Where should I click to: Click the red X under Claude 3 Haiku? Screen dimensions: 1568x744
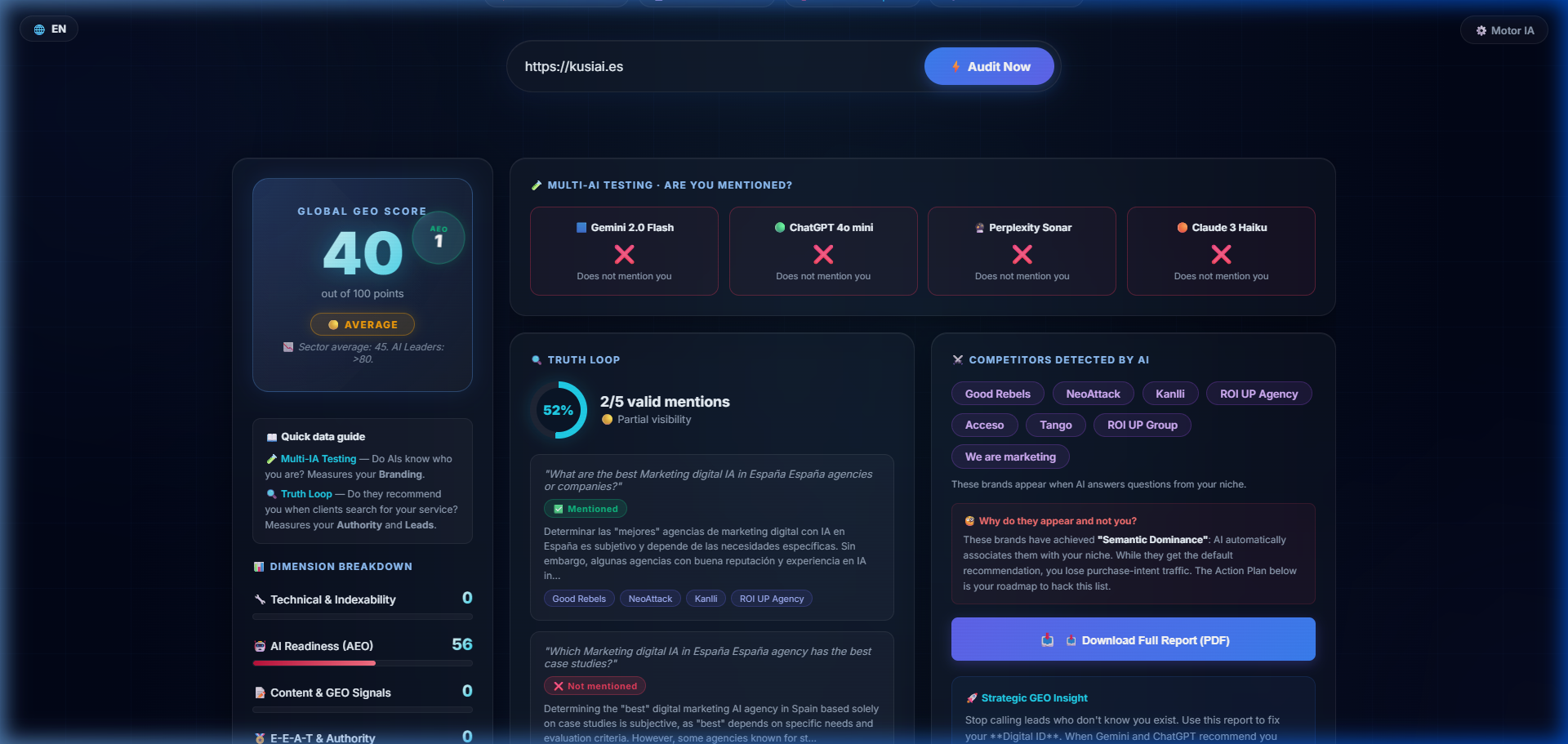point(1222,255)
